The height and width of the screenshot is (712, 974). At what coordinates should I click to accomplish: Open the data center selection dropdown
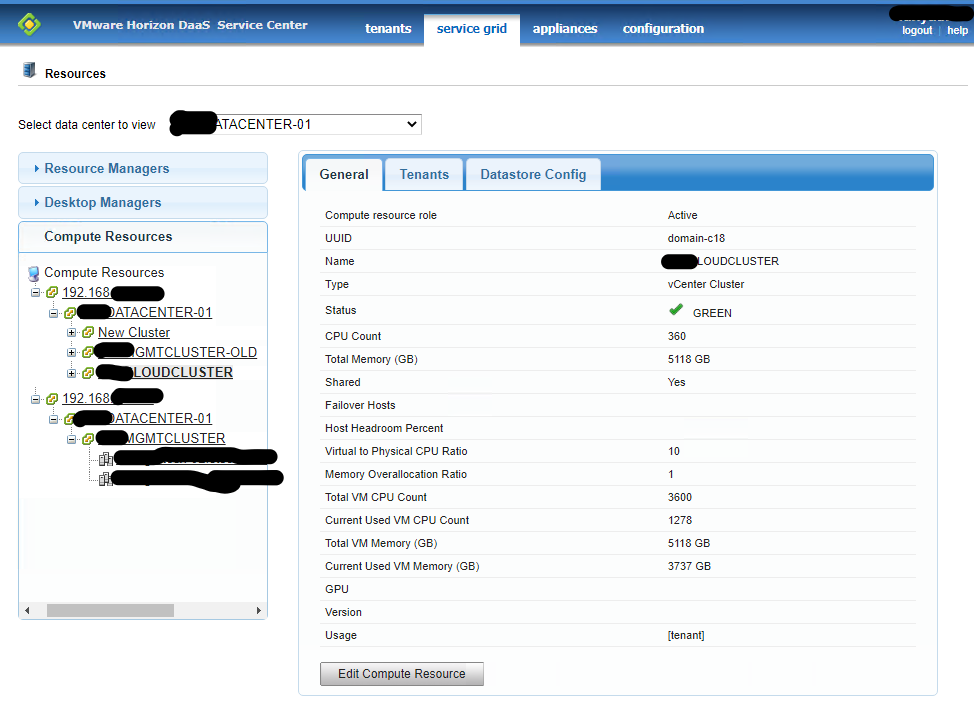(x=296, y=124)
